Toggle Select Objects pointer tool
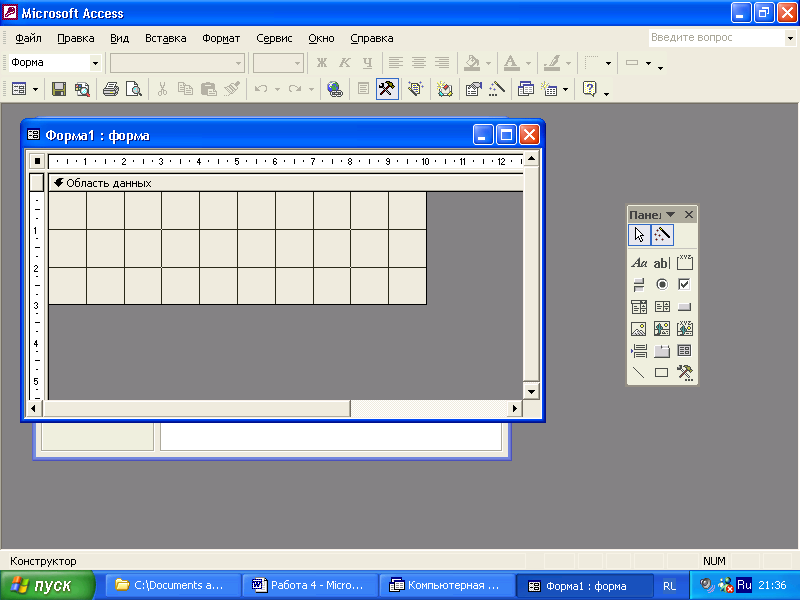 click(639, 235)
